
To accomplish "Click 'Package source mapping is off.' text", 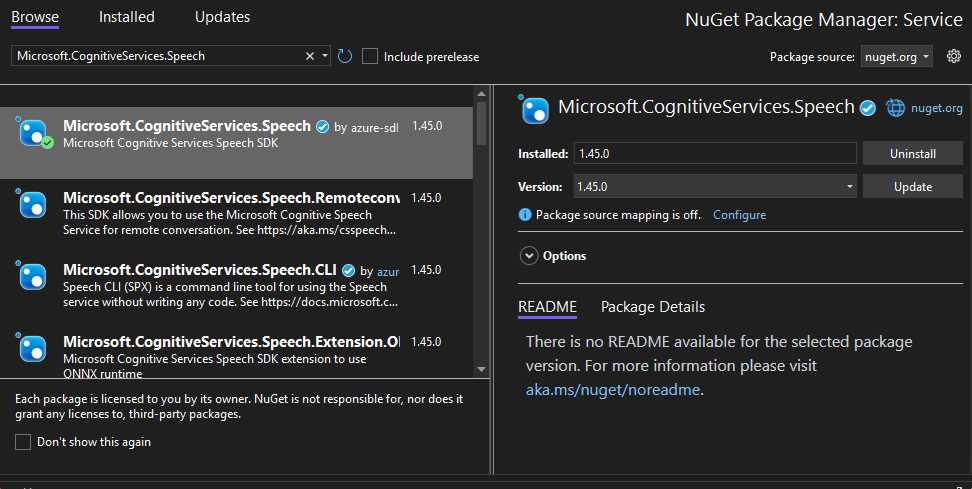I will 618,215.
